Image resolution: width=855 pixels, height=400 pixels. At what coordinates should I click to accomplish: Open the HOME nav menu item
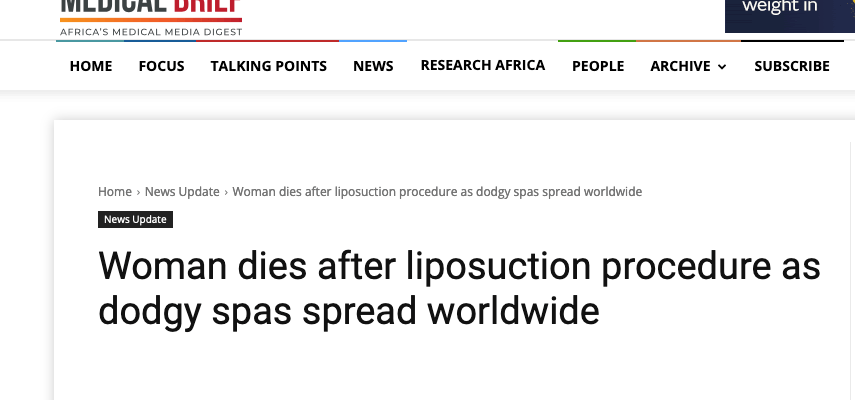pyautogui.click(x=91, y=66)
